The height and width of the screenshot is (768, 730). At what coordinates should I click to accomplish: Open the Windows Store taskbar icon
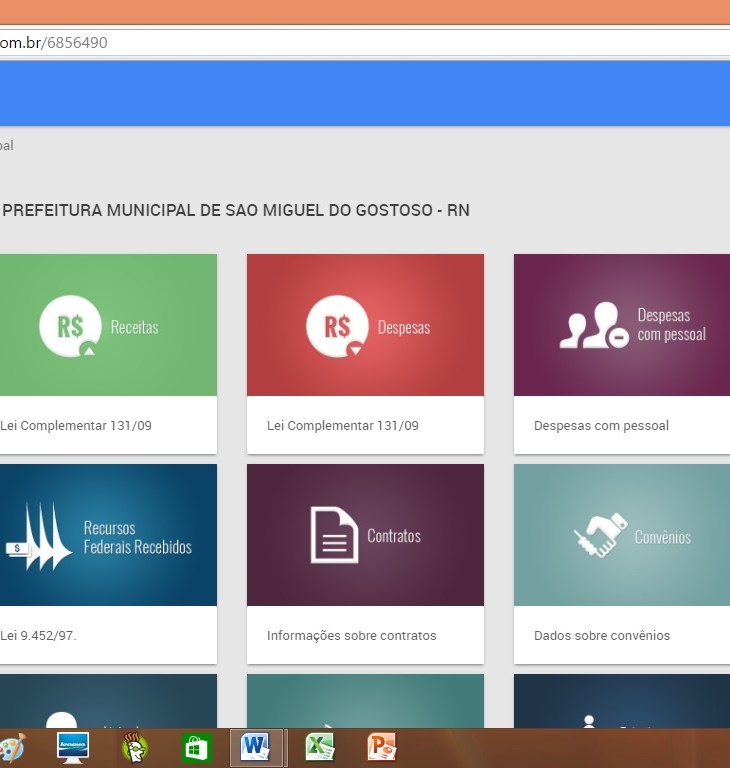point(196,747)
